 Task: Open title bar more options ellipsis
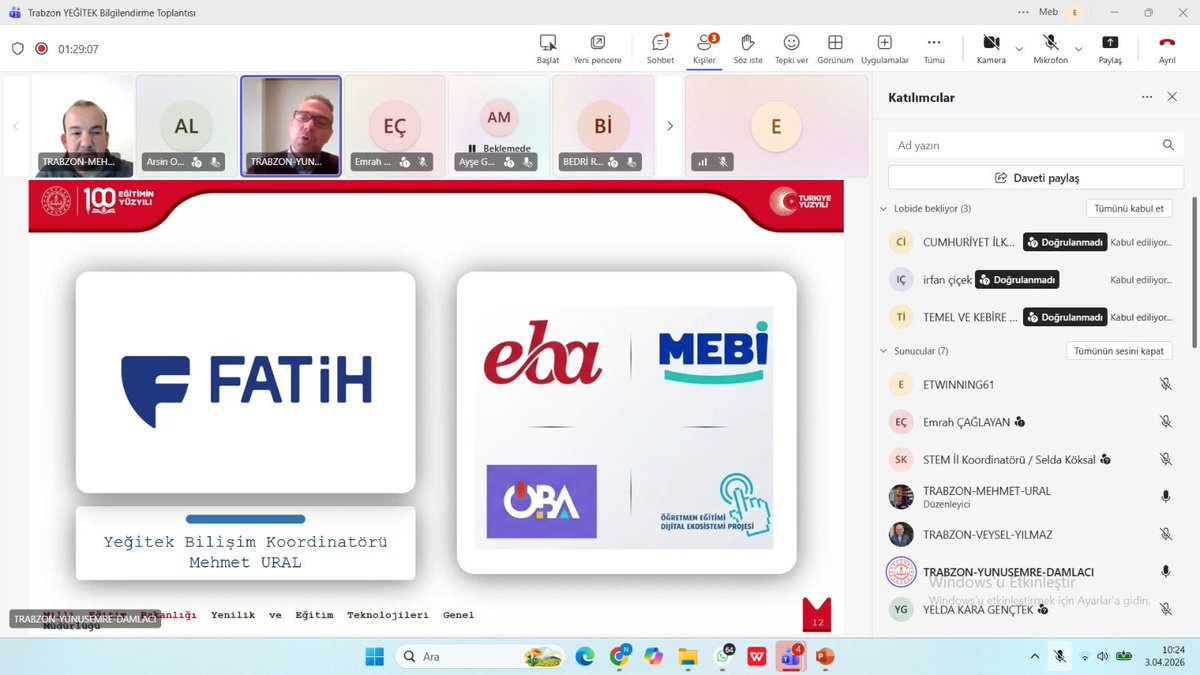coord(1023,12)
